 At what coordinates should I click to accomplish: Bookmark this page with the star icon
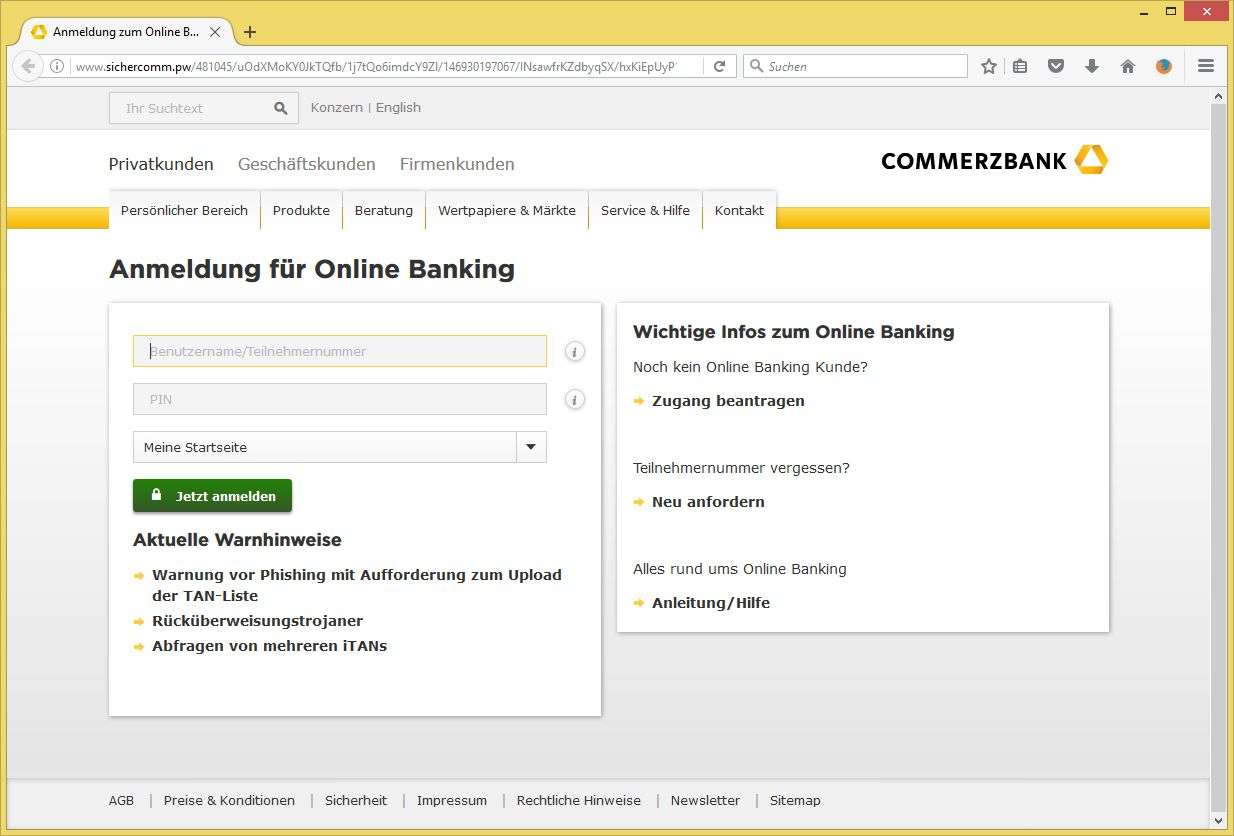[x=989, y=66]
